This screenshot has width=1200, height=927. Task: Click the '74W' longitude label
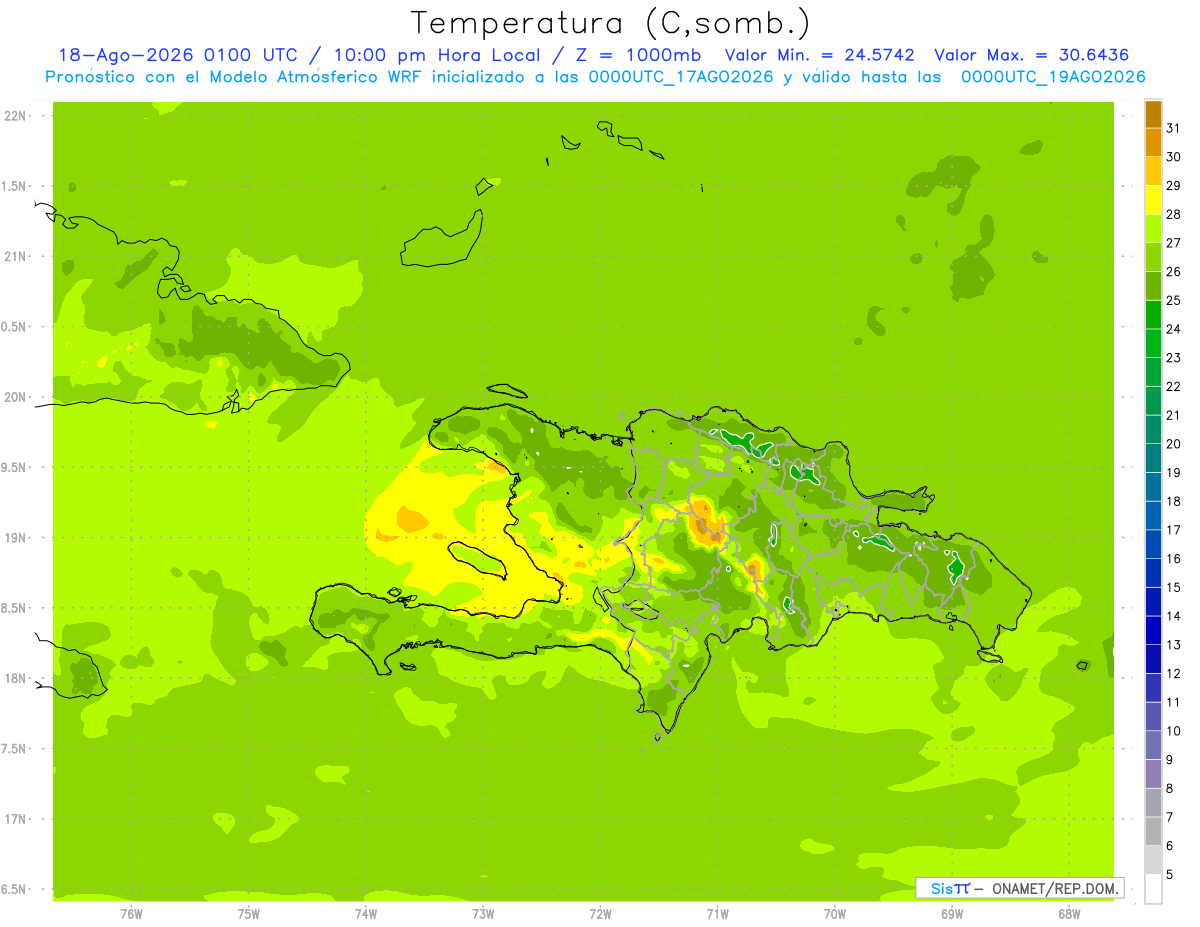point(365,913)
